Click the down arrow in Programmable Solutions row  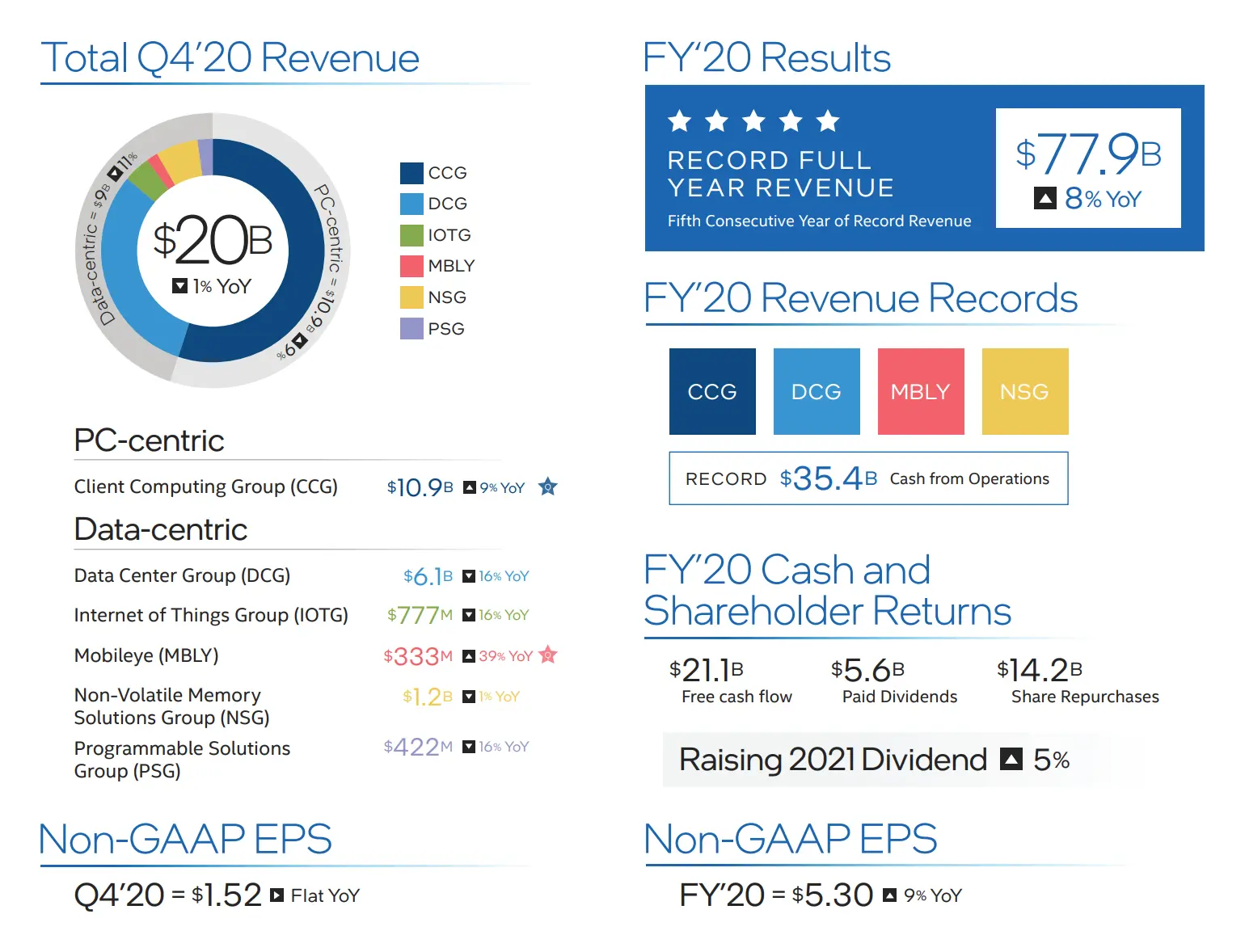469,747
